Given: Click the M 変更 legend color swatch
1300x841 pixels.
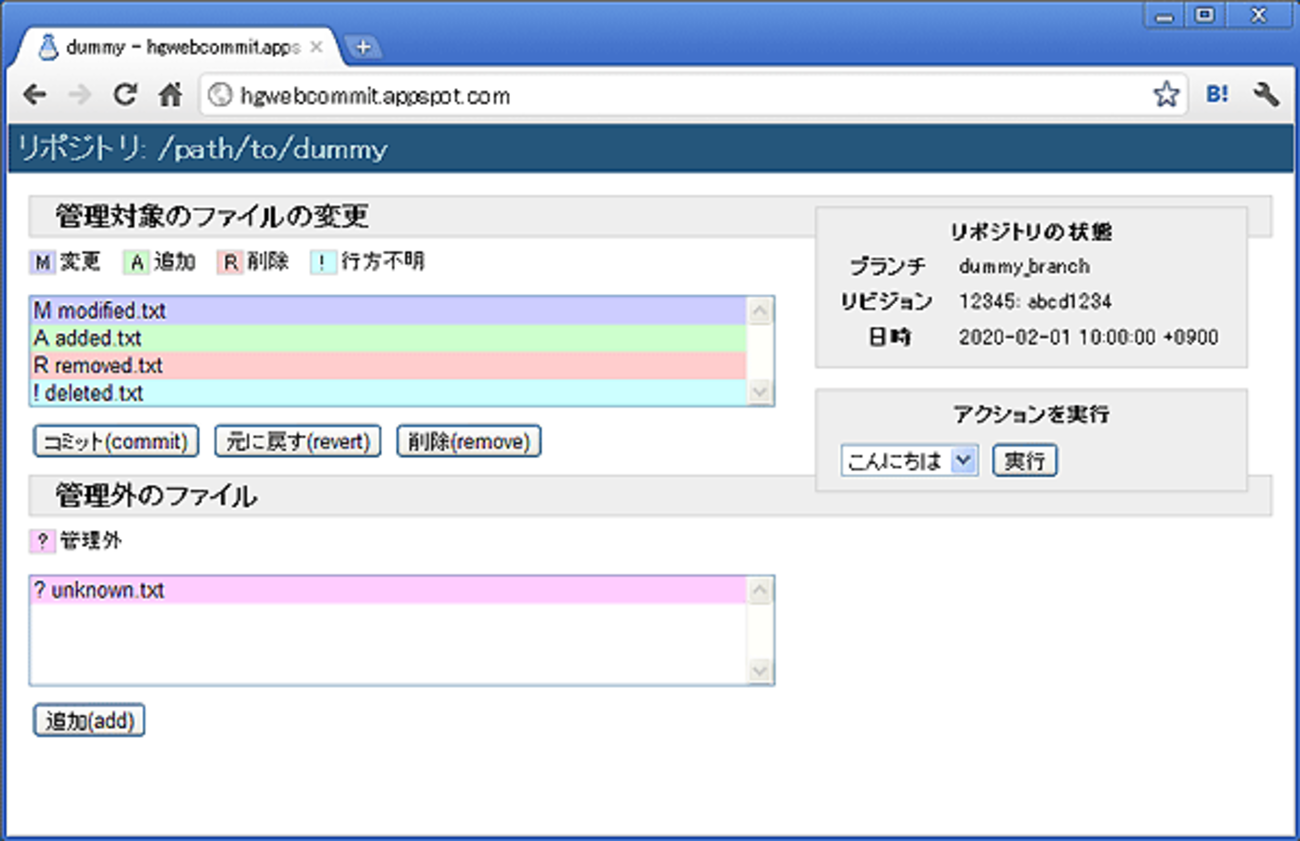Looking at the screenshot, I should [42, 262].
